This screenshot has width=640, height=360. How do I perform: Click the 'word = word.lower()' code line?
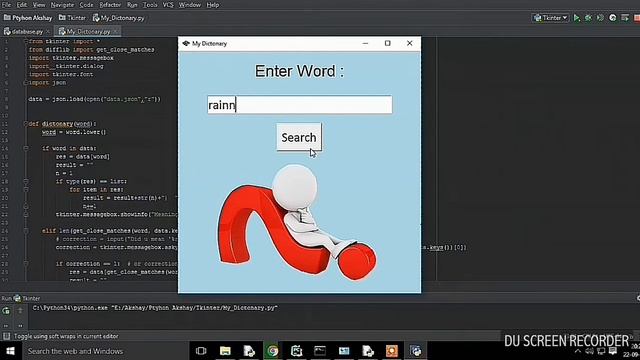tap(74, 132)
